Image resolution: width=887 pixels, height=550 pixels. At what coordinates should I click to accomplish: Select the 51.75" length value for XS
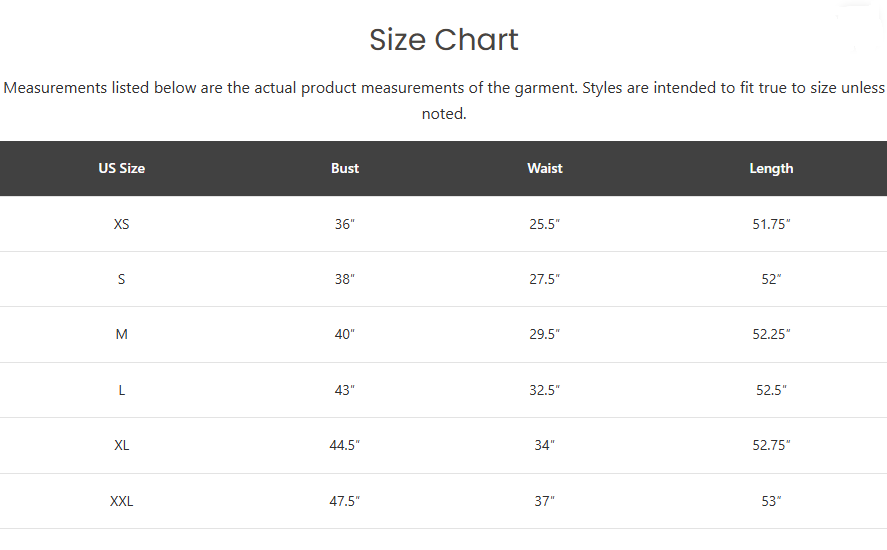(x=771, y=224)
